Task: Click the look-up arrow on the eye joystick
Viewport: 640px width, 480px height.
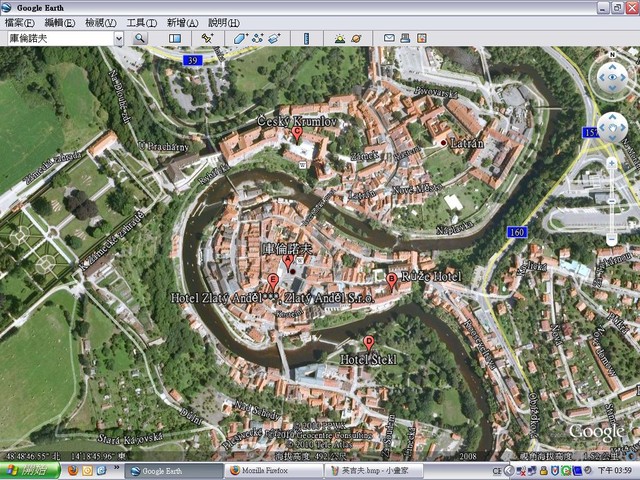Action: [612, 67]
